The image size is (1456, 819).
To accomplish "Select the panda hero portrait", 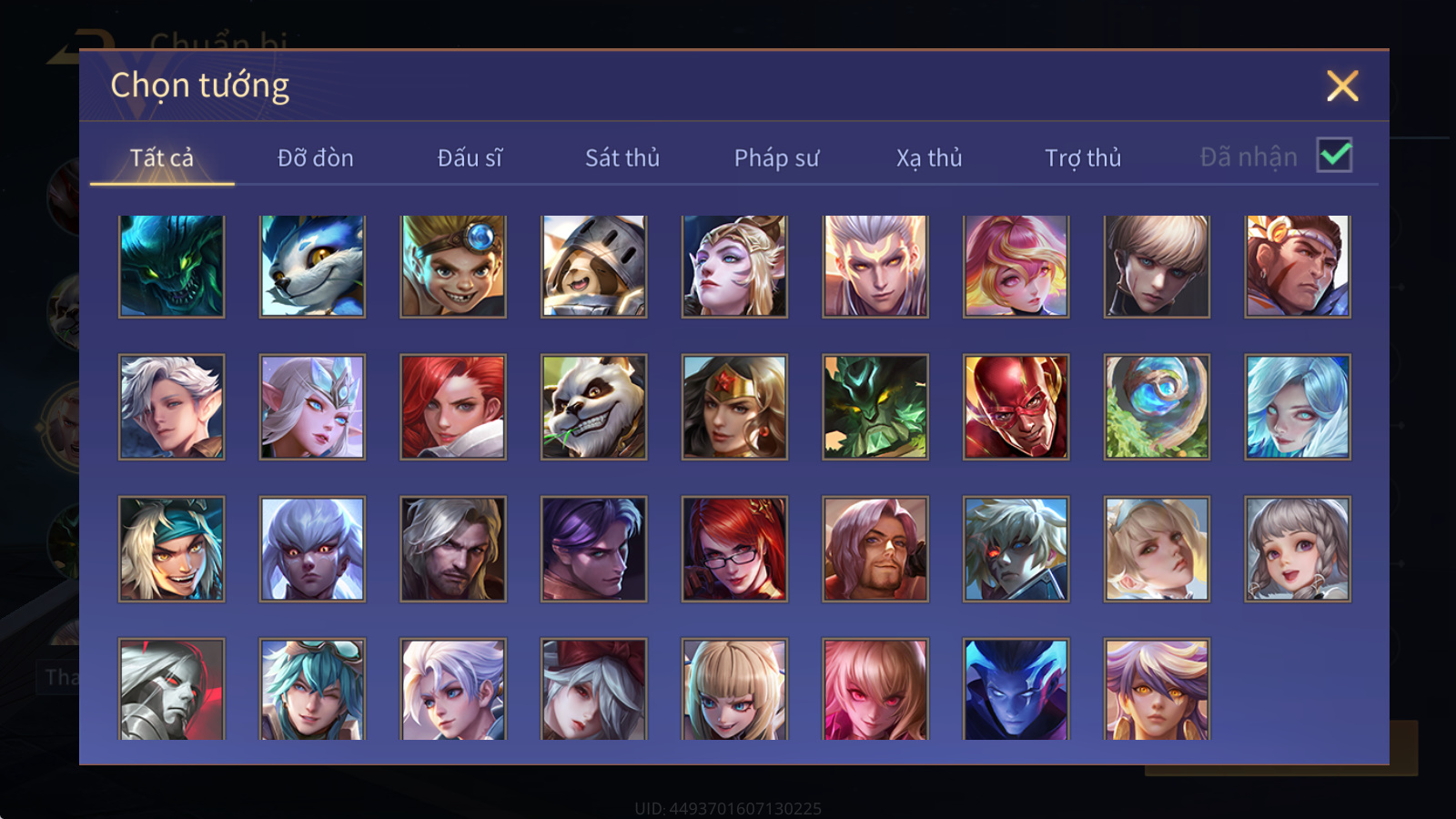I will [593, 407].
